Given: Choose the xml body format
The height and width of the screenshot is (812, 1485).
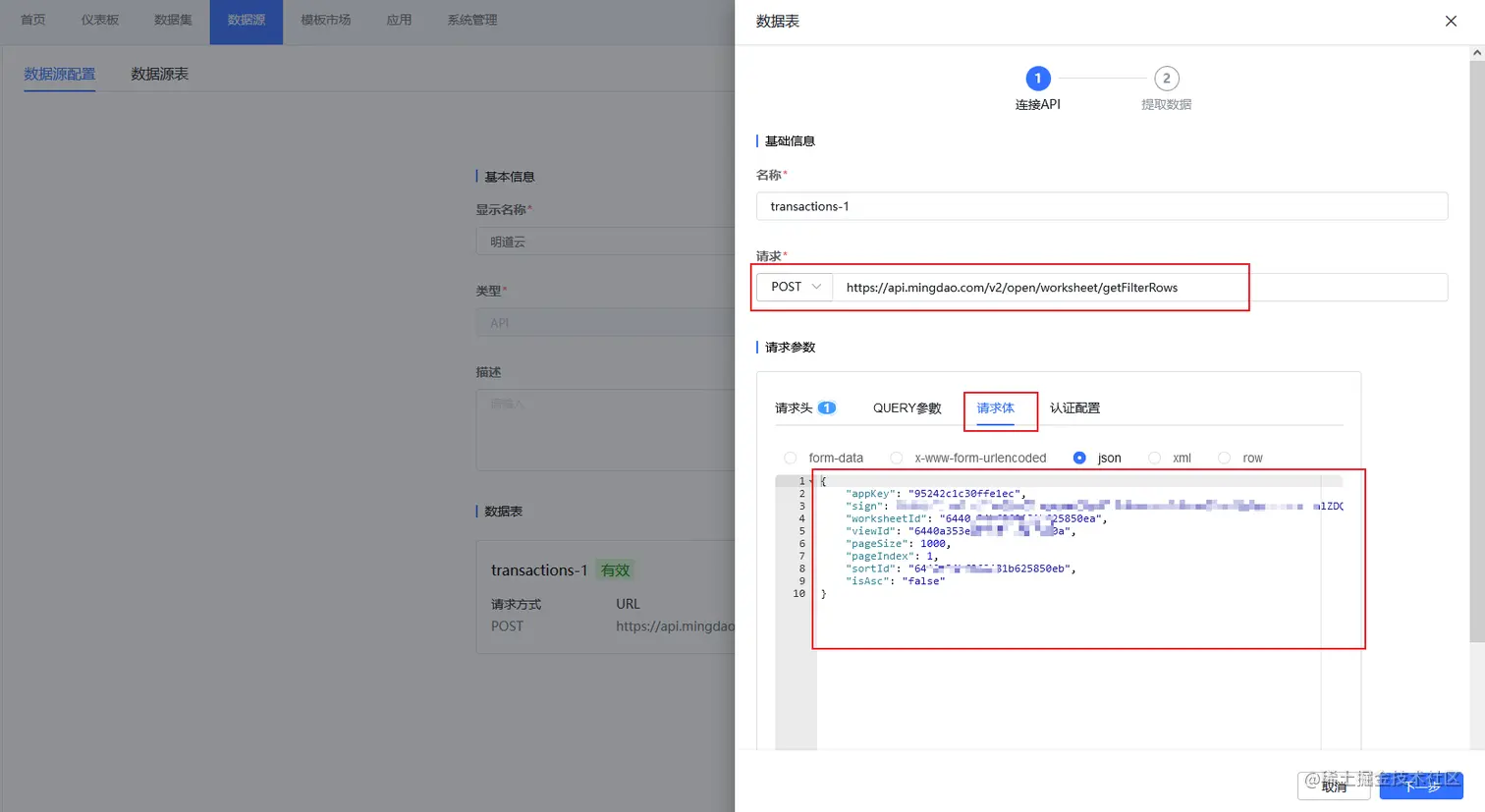Looking at the screenshot, I should click(1154, 458).
